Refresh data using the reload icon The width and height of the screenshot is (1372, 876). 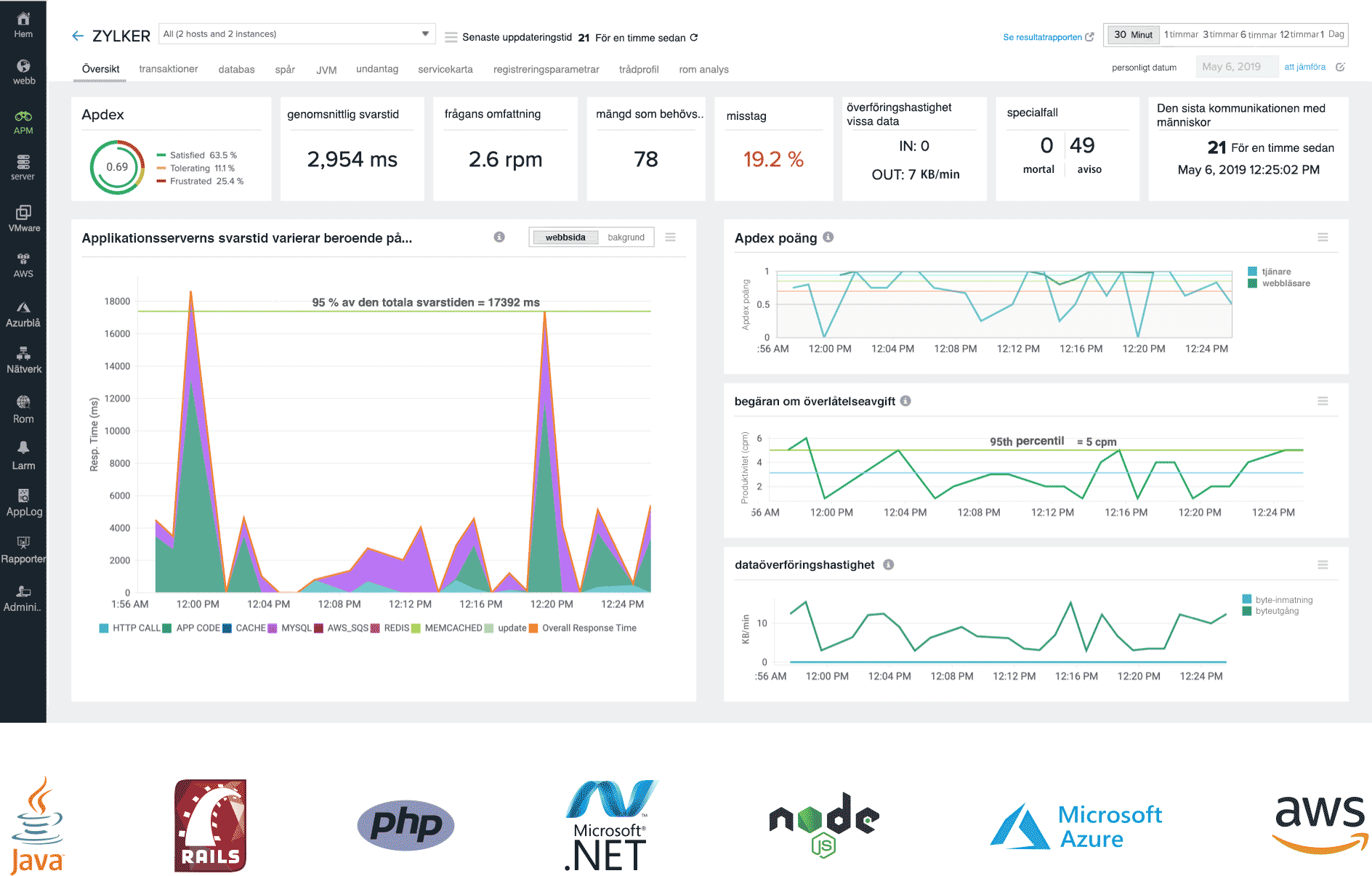(x=695, y=37)
